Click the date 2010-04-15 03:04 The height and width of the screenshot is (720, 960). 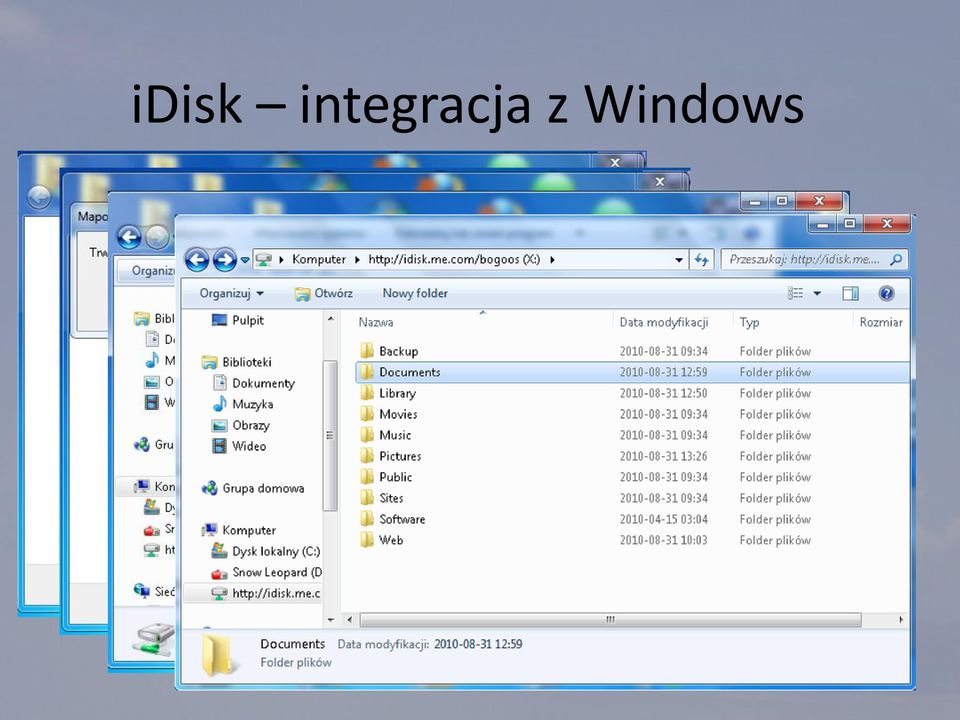(664, 519)
